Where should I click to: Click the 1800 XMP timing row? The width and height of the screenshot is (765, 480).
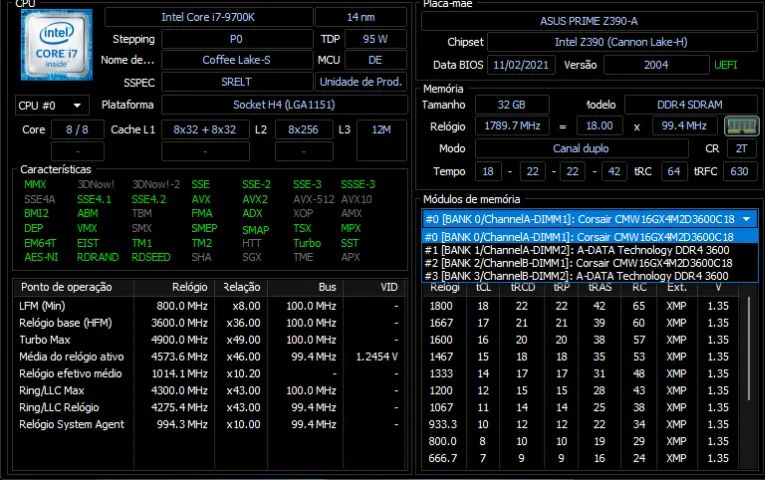(x=583, y=306)
